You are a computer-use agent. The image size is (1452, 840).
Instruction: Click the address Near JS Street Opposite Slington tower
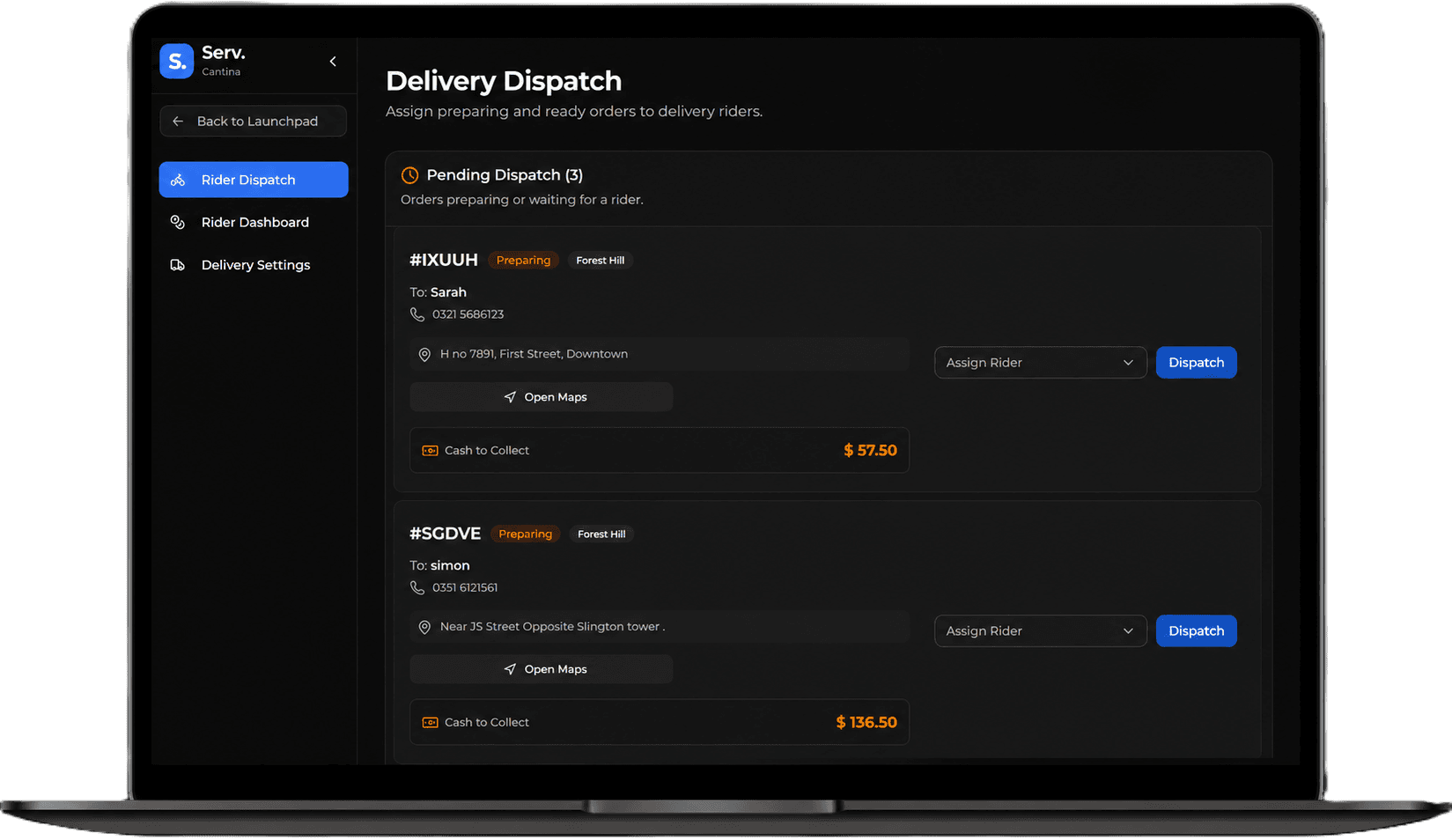click(x=552, y=627)
